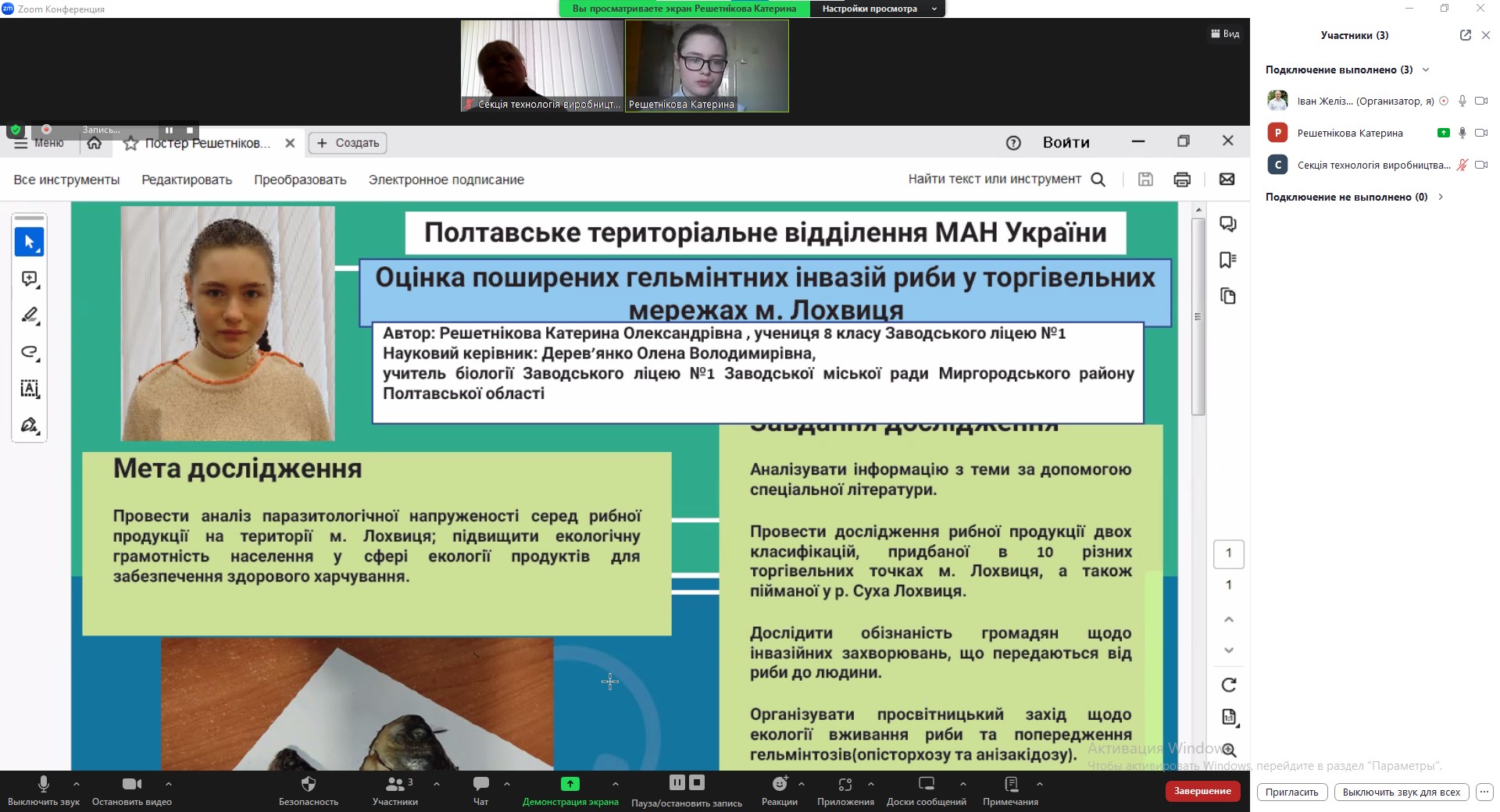Open the bookmarks panel icon
This screenshot has width=1500, height=812.
click(x=1228, y=260)
